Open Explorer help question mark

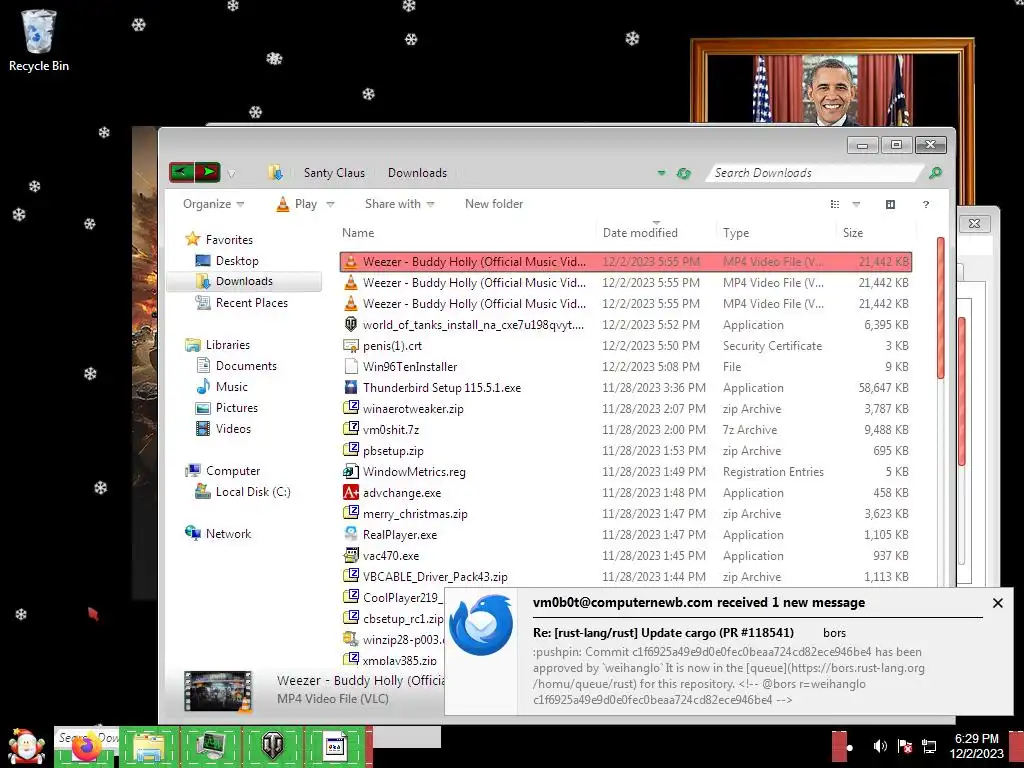[x=925, y=204]
